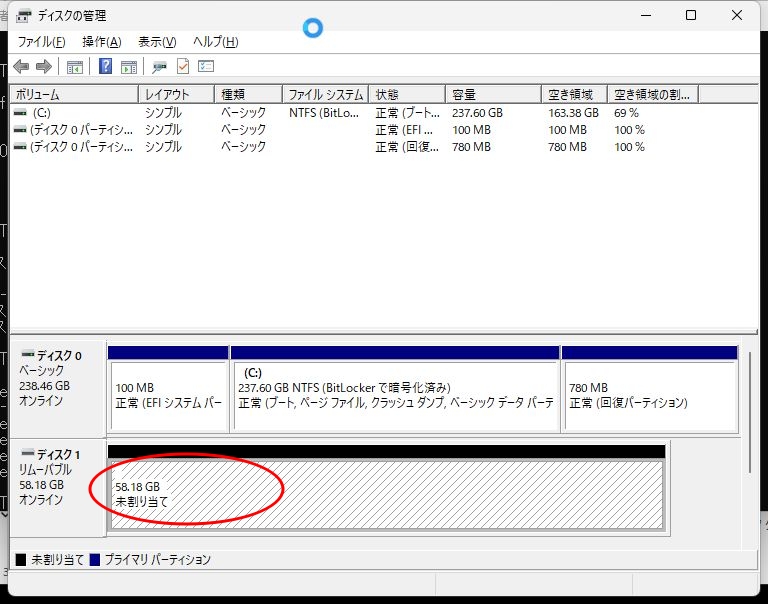Sort by the レイアウト column header
768x604 pixels.
click(x=177, y=94)
